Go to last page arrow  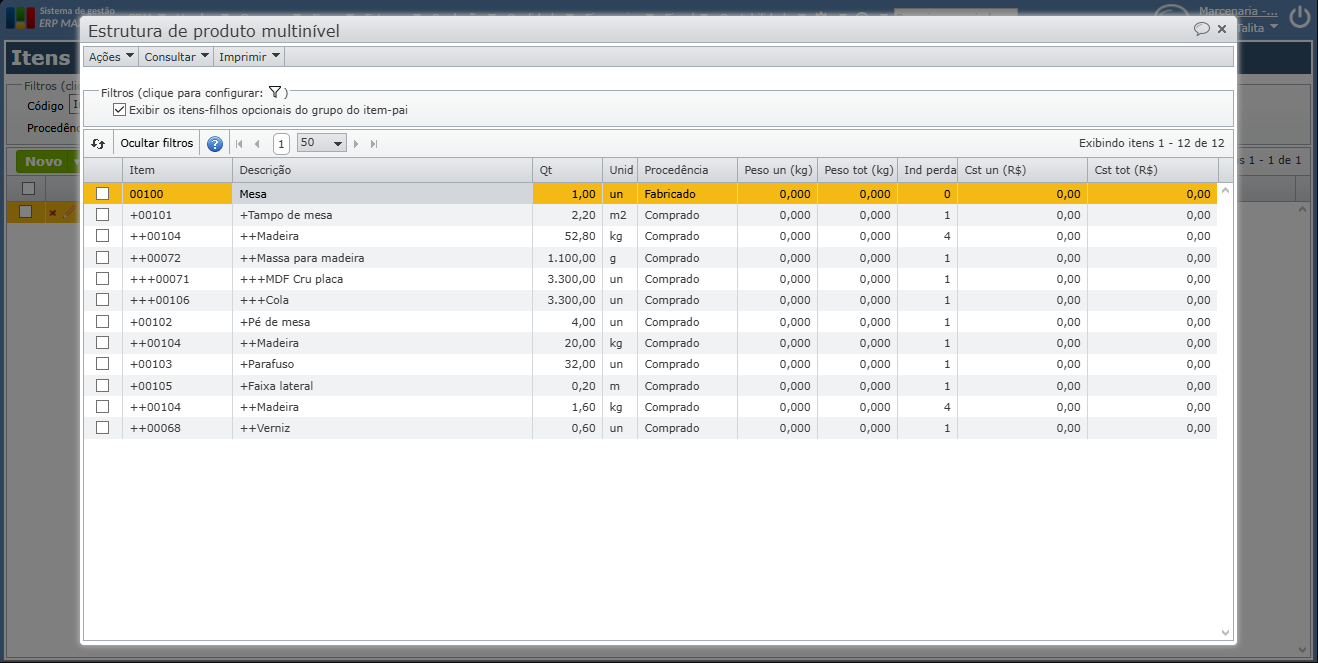(x=374, y=144)
